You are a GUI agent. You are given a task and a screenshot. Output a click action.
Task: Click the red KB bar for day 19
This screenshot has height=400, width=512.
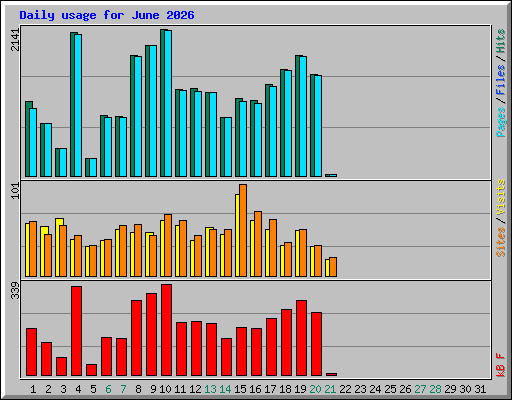pos(301,338)
